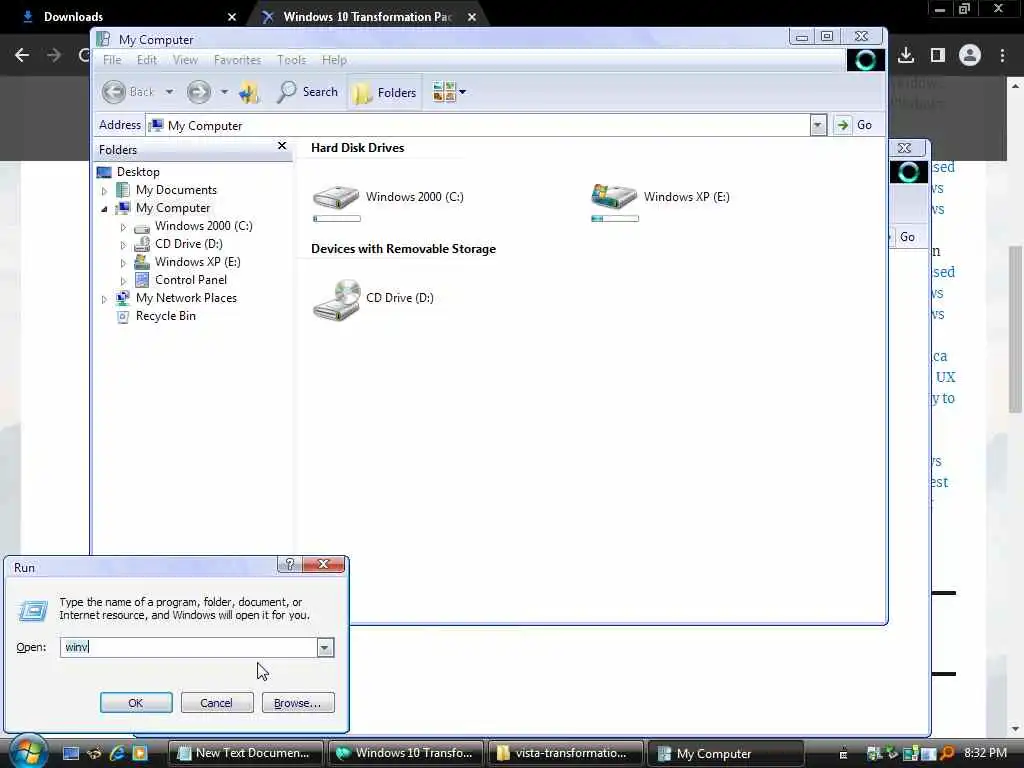Open the Back history dropdown arrow
The width and height of the screenshot is (1024, 768).
(x=169, y=92)
